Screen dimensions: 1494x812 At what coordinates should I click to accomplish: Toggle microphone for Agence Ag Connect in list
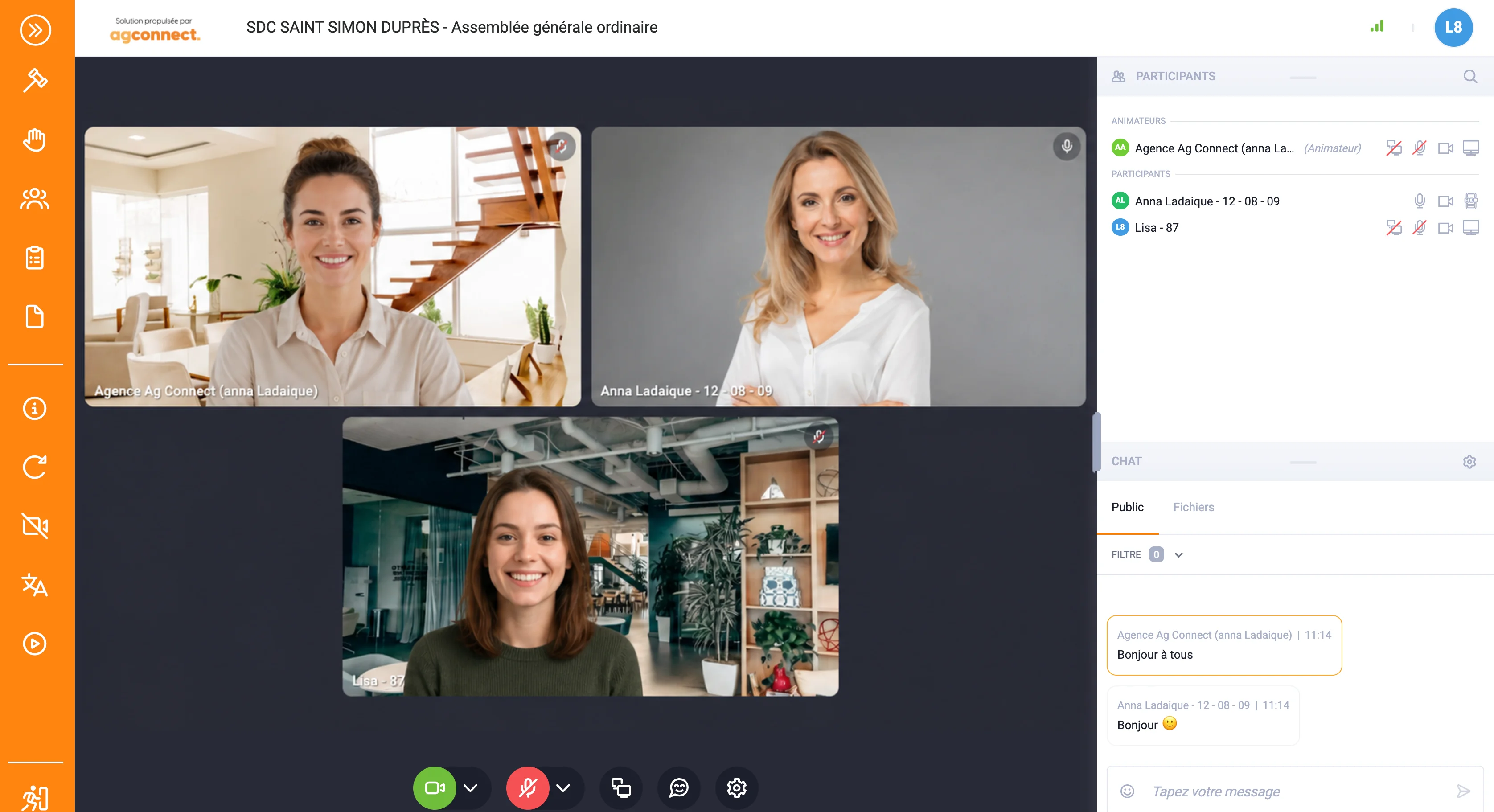point(1419,148)
